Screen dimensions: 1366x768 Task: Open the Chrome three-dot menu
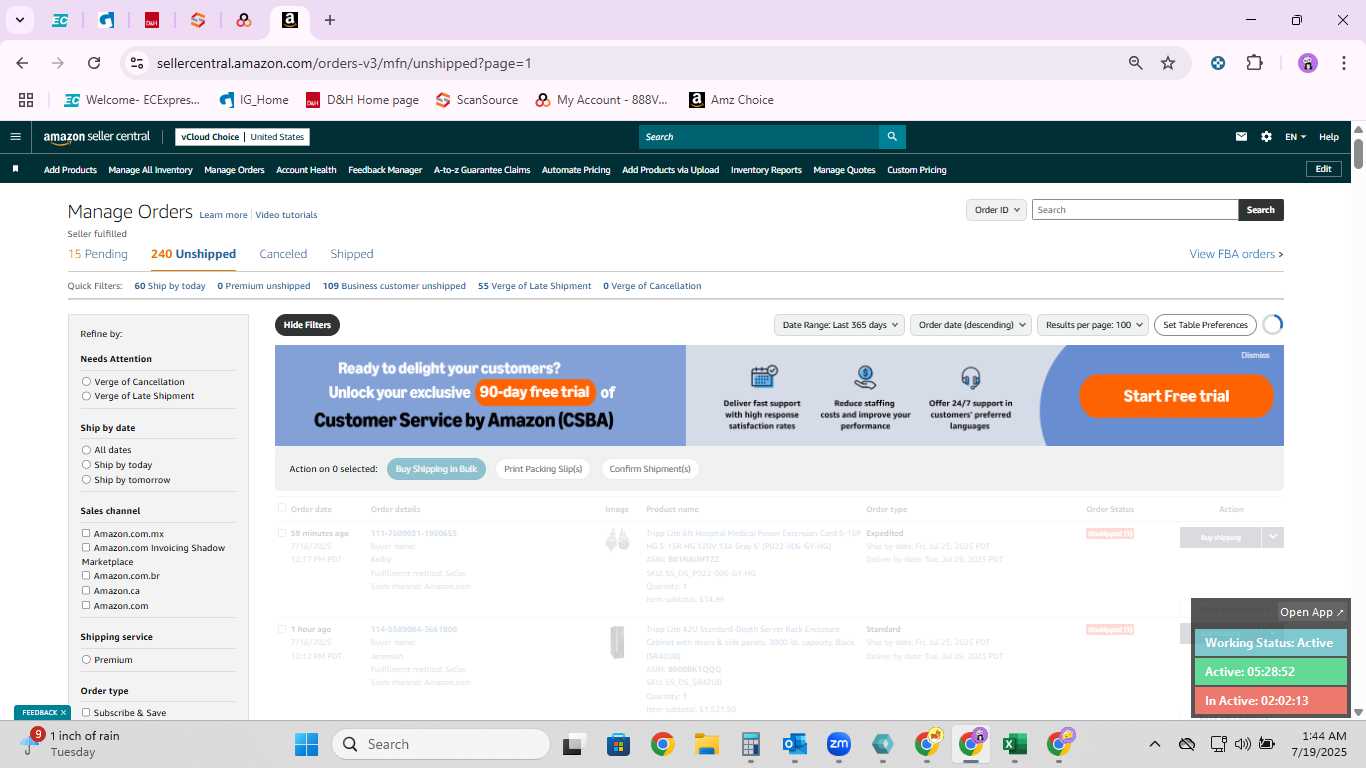coord(1342,63)
